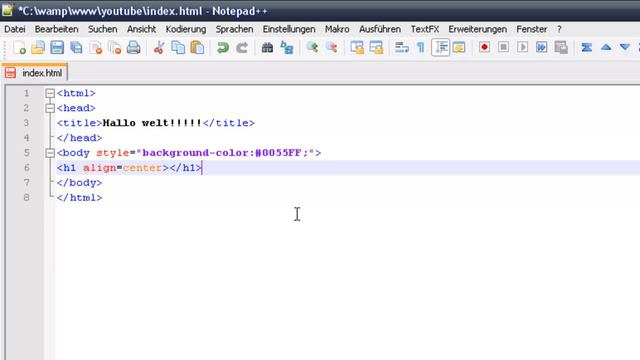Screen dimensions: 640x360
Task: Open the Ausführen menu
Action: 380,29
